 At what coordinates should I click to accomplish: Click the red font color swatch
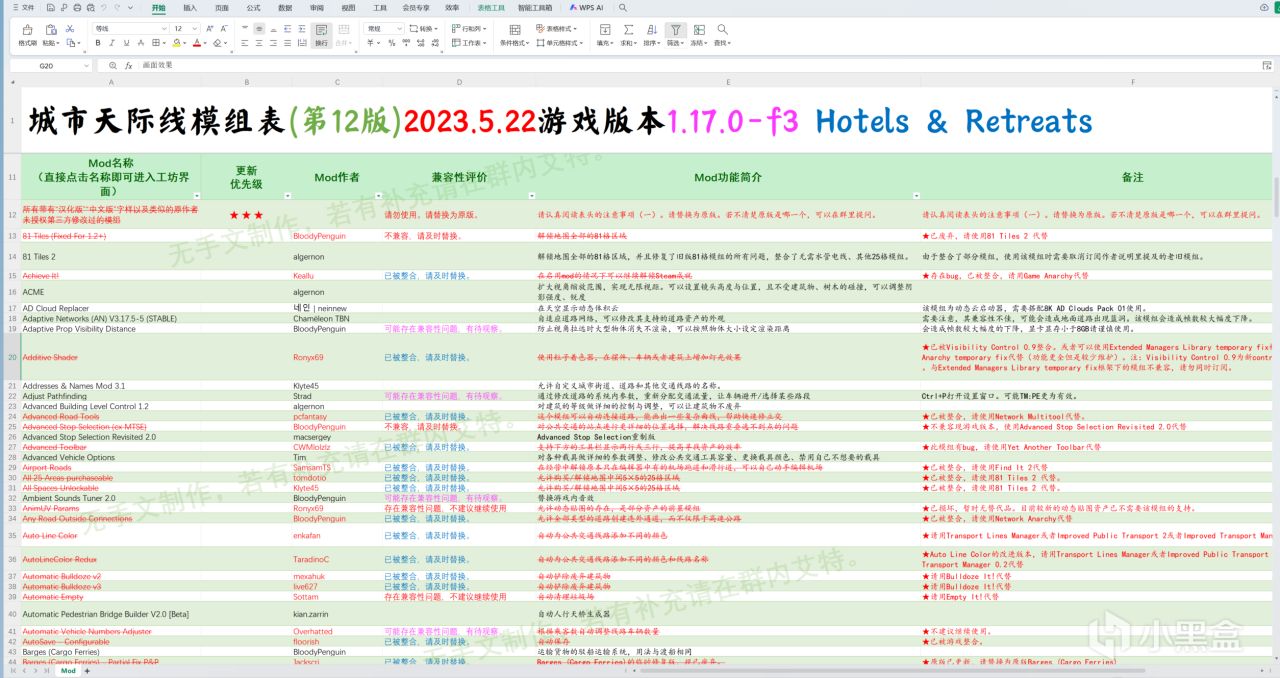[x=197, y=43]
